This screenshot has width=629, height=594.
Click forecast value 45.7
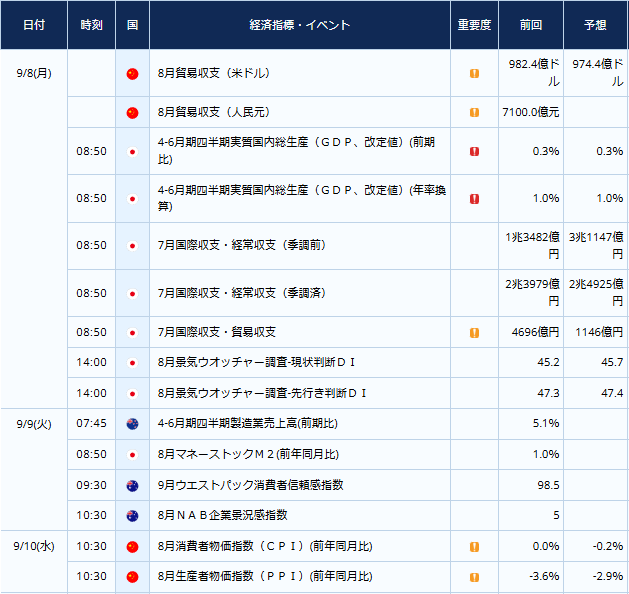(x=612, y=362)
